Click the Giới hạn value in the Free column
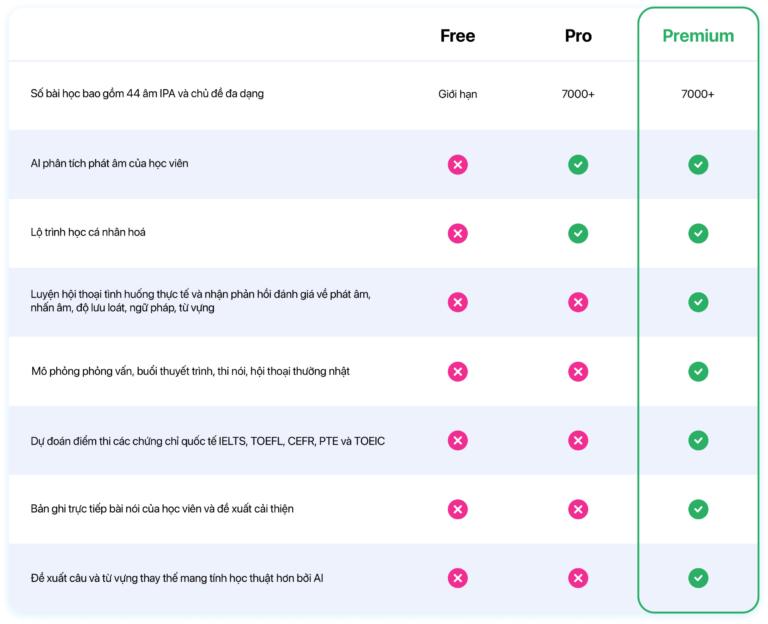The height and width of the screenshot is (624, 768). (457, 94)
